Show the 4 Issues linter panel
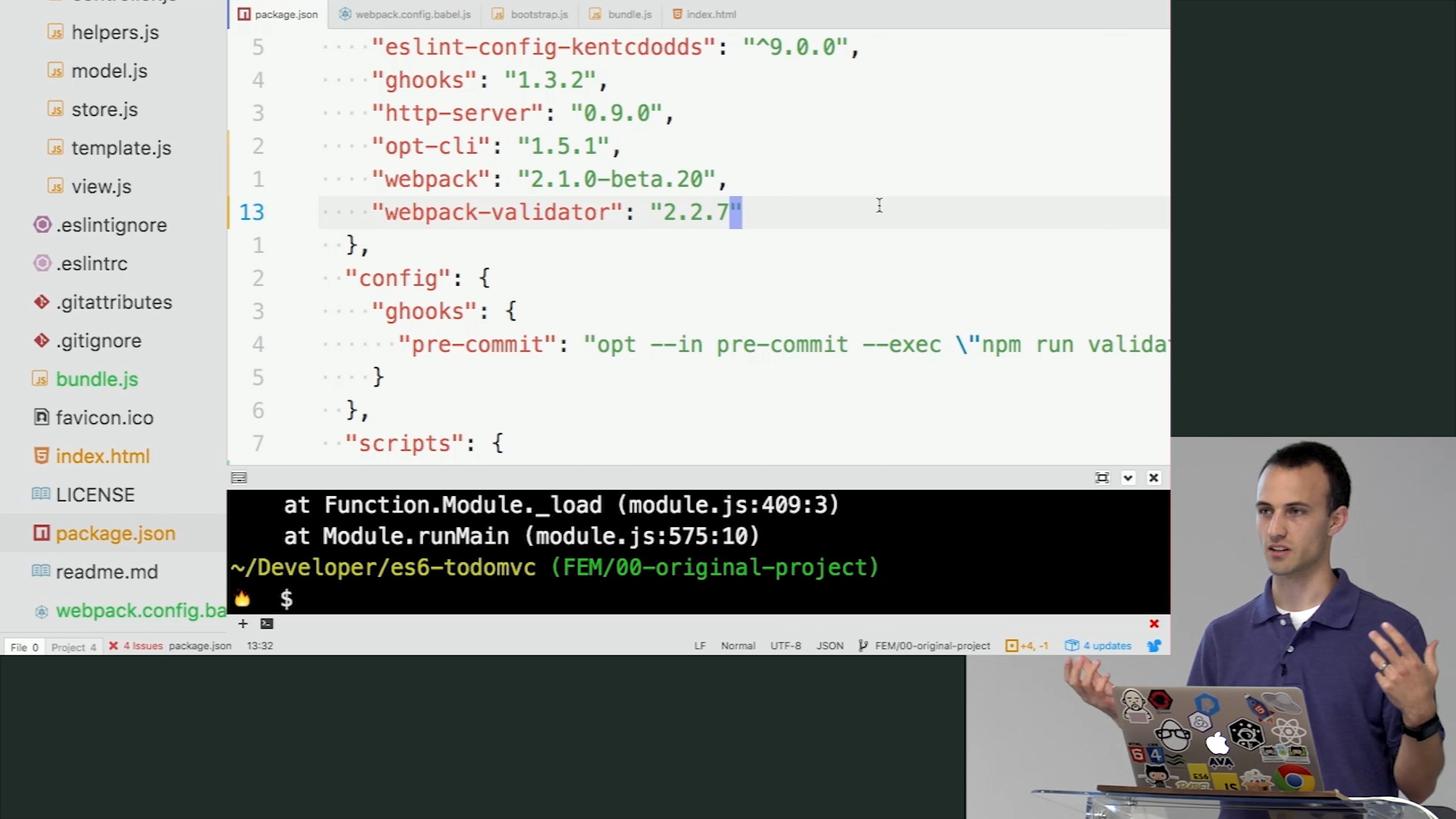Viewport: 1456px width, 819px height. pyautogui.click(x=136, y=646)
